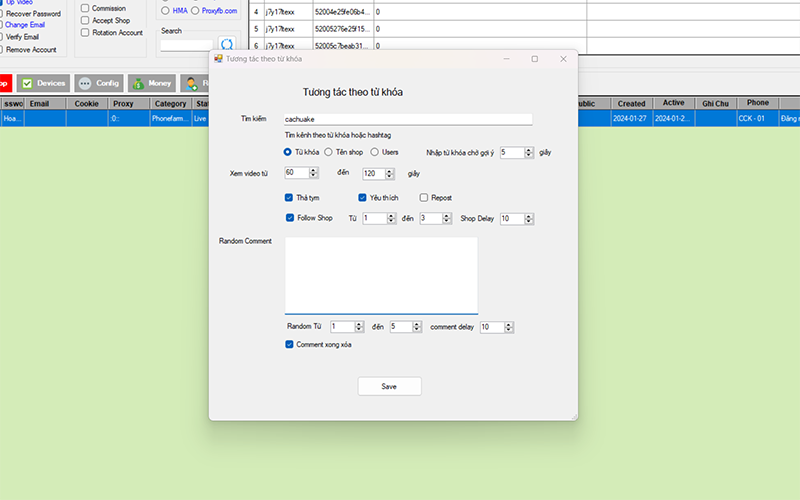Toggle the Thả tym checkbox
This screenshot has width=800, height=500.
tap(289, 197)
